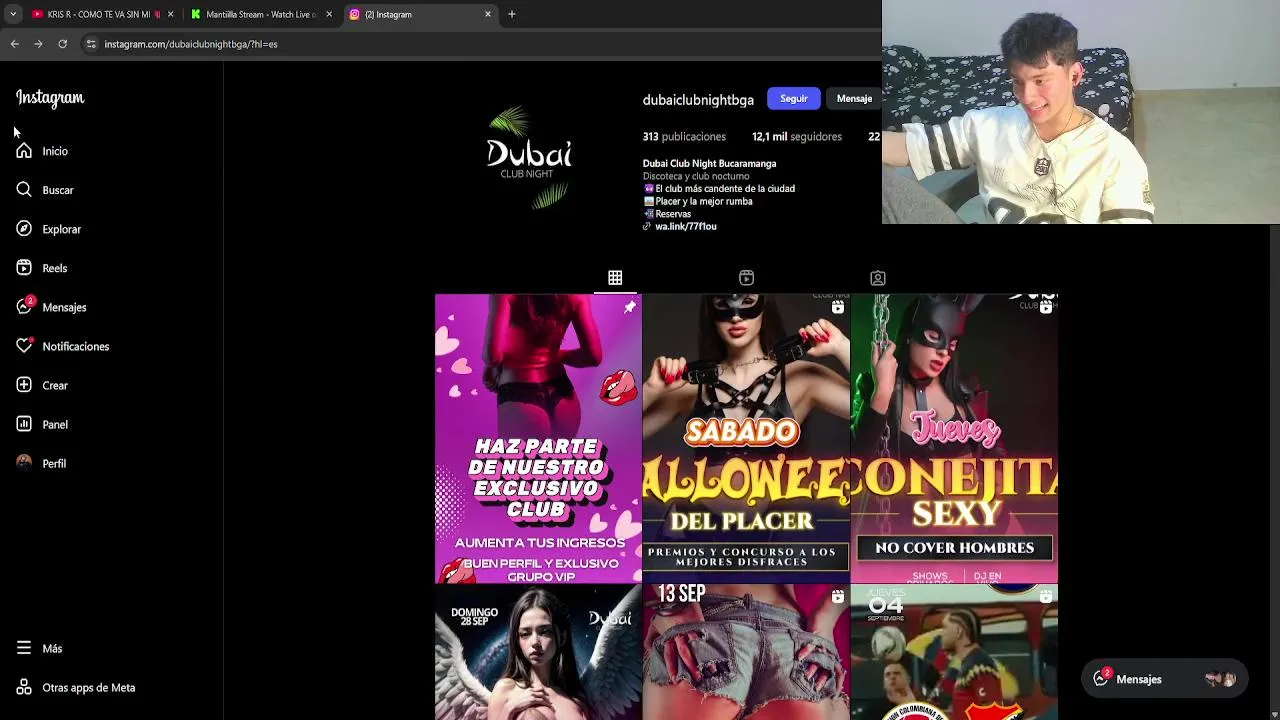The width and height of the screenshot is (1280, 720).
Task: Open Buscar search icon
Action: pos(24,190)
